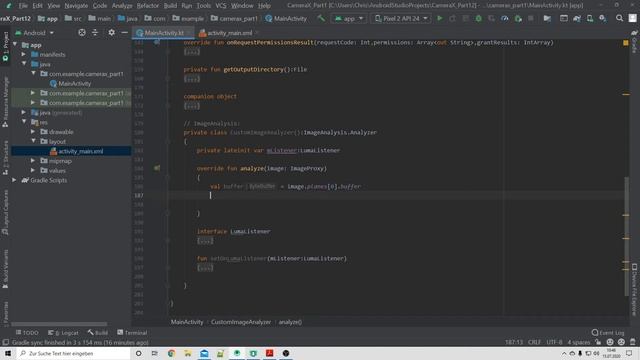
Task: Expand the drawable folder
Action: (33, 132)
